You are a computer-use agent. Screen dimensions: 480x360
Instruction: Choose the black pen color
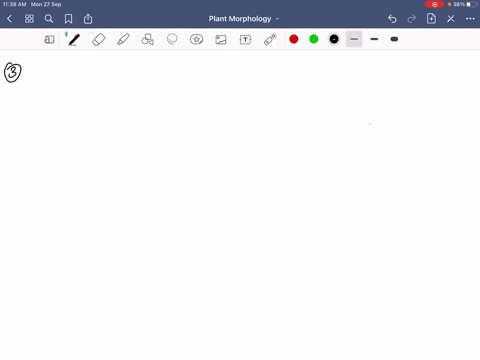point(334,39)
